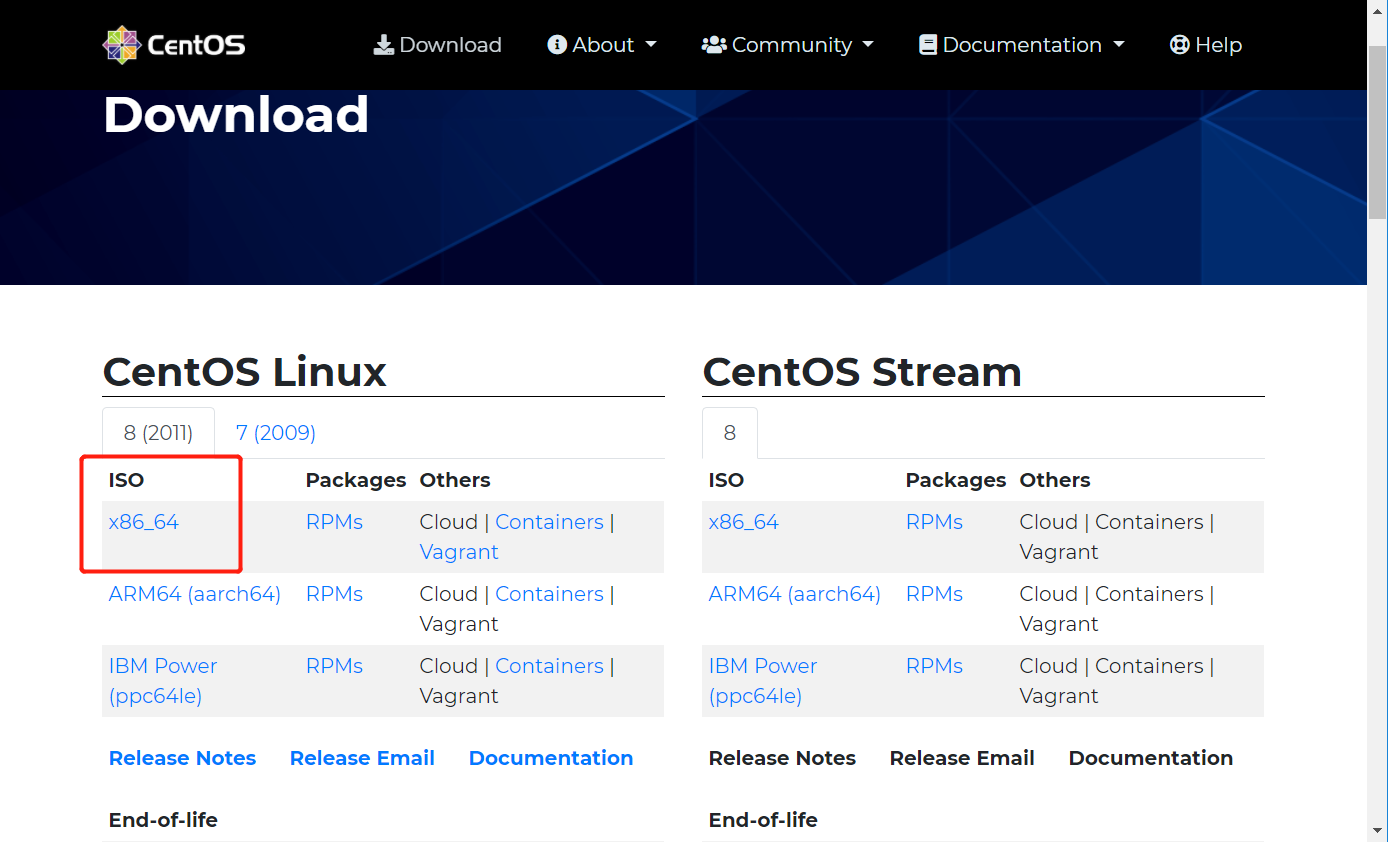Open the x86_64 ISO link for CentOS Linux
The width and height of the screenshot is (1388, 842).
click(143, 521)
